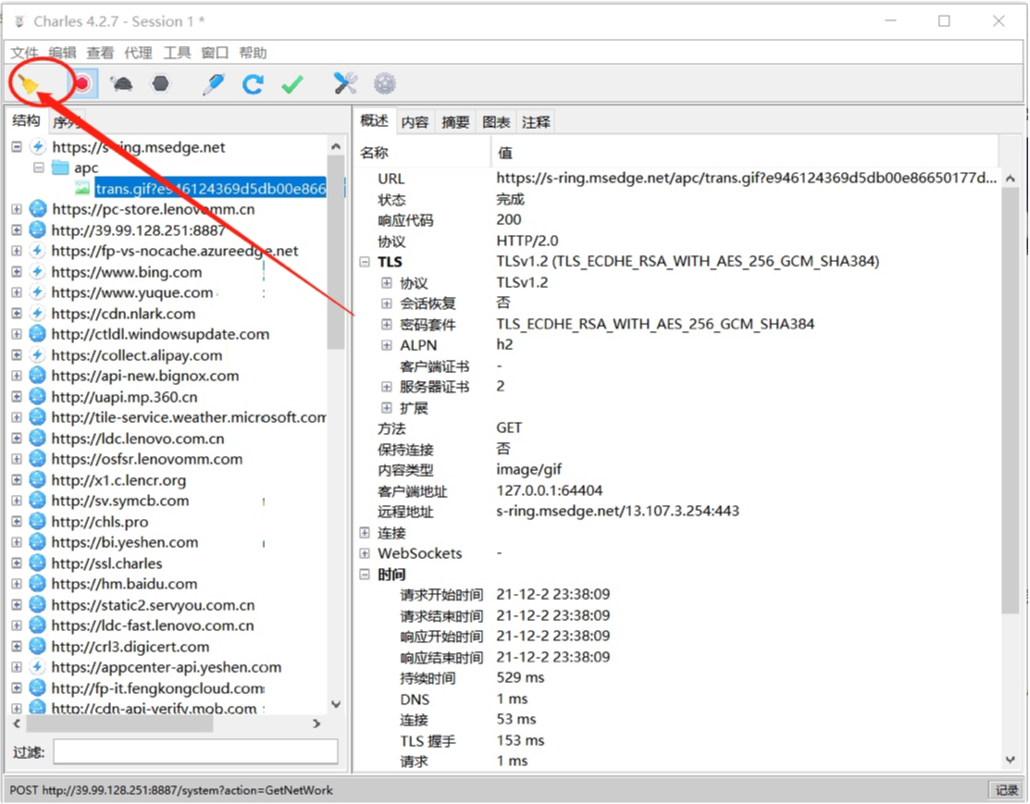Select http://uapi.mp.360.cn host
The image size is (1030, 804).
125,397
